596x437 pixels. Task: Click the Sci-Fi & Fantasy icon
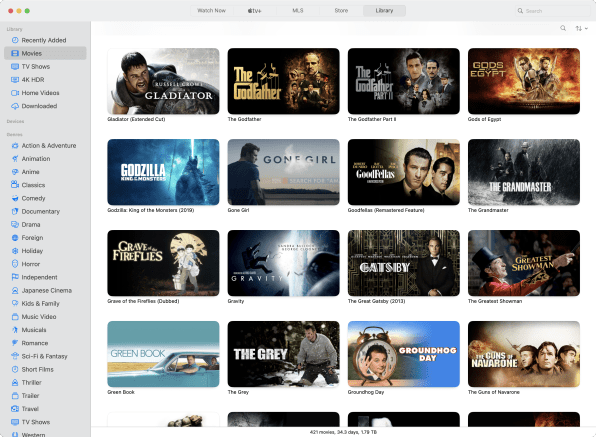15,356
